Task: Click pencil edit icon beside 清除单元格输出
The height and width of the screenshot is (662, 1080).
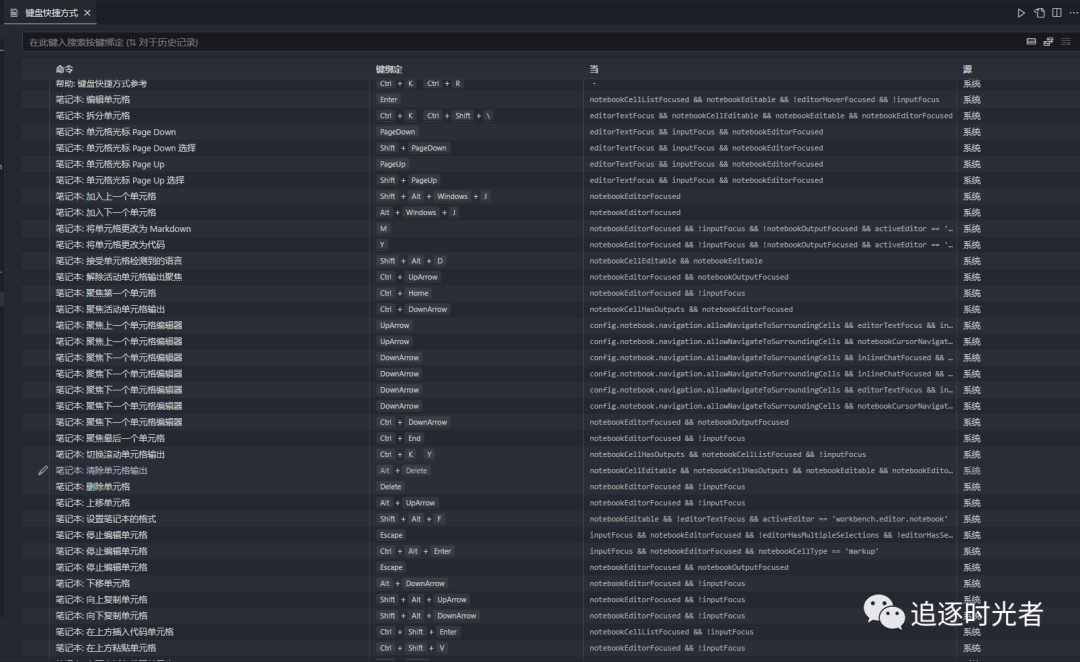Action: pos(43,470)
